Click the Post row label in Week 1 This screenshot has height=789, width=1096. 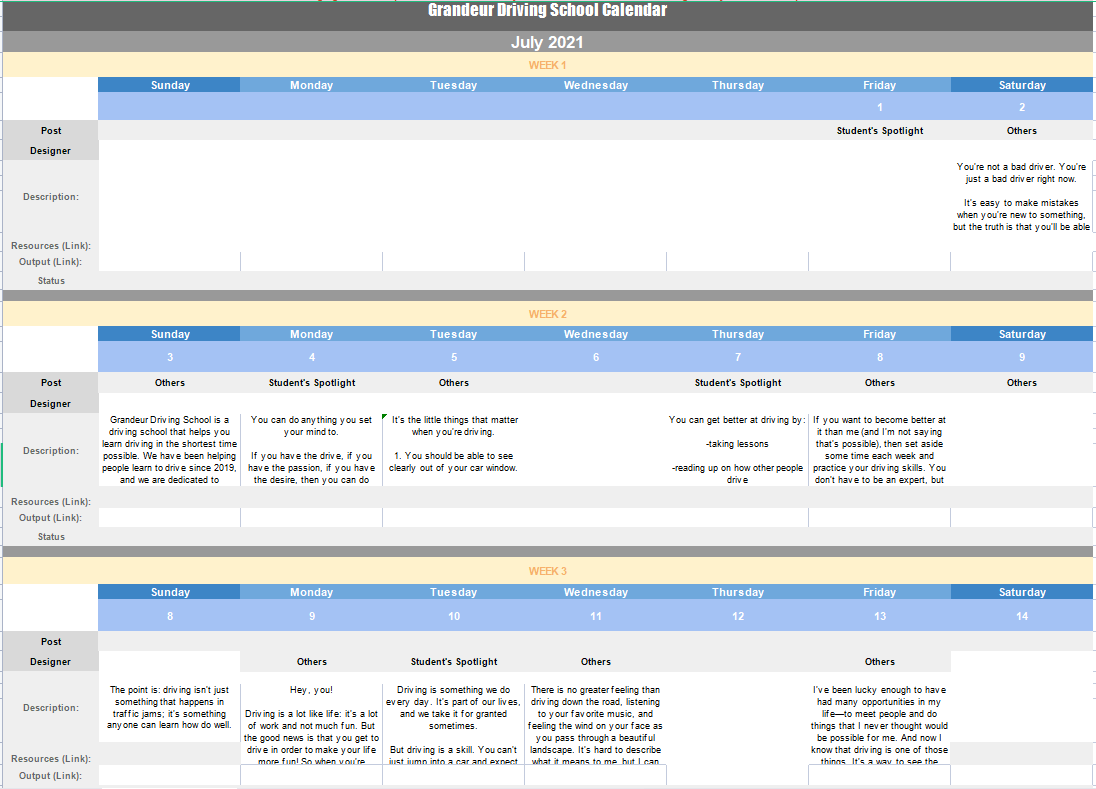[50, 131]
